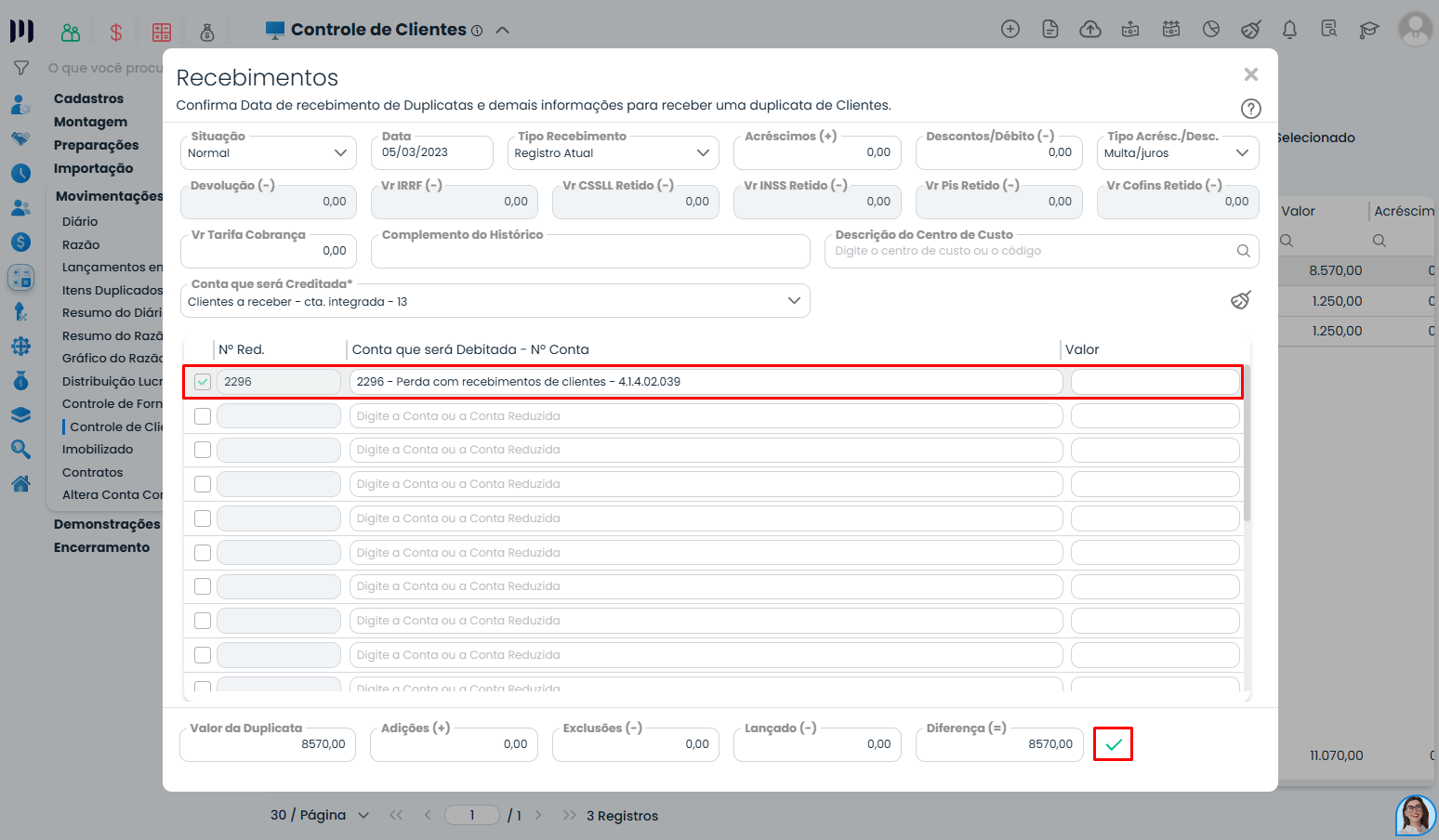The height and width of the screenshot is (840, 1439).
Task: Click the Data field showing 05/03/2023
Action: pos(432,152)
